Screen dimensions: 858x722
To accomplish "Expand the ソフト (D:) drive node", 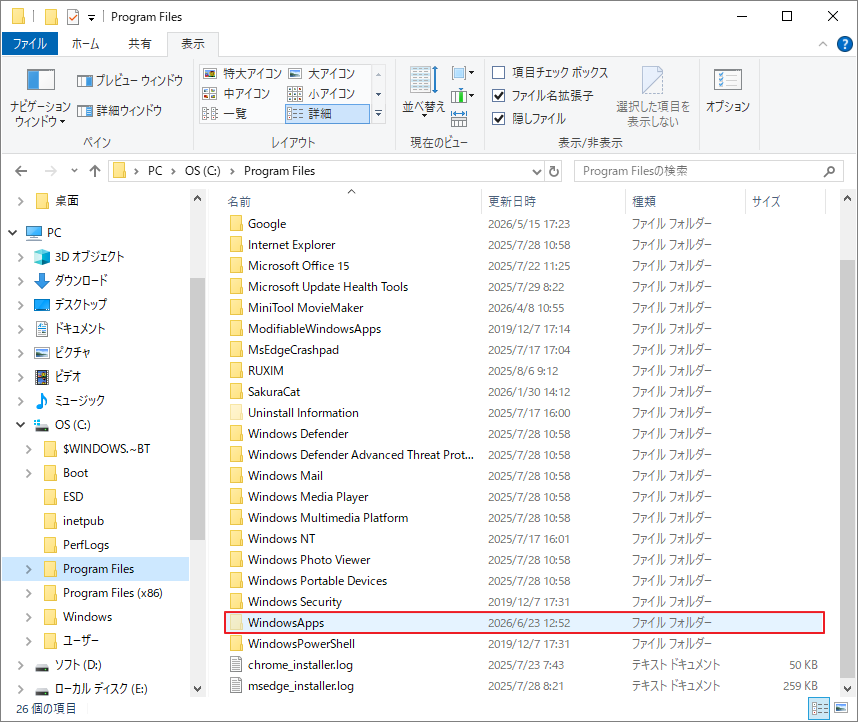I will (20, 666).
